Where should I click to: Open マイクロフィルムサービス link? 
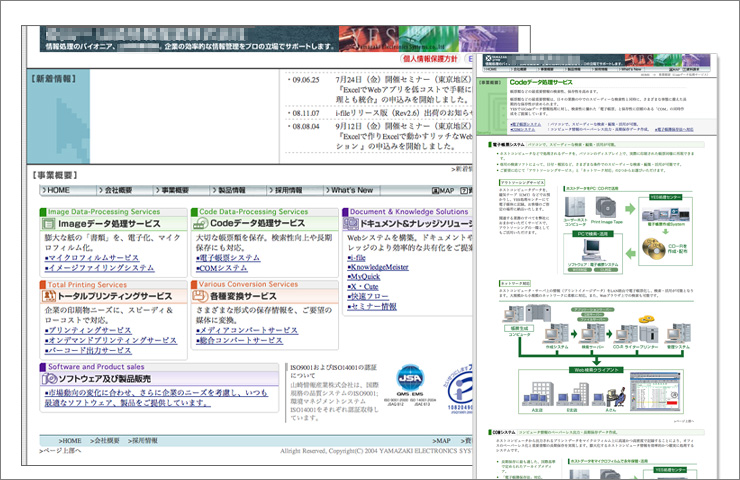(92, 258)
